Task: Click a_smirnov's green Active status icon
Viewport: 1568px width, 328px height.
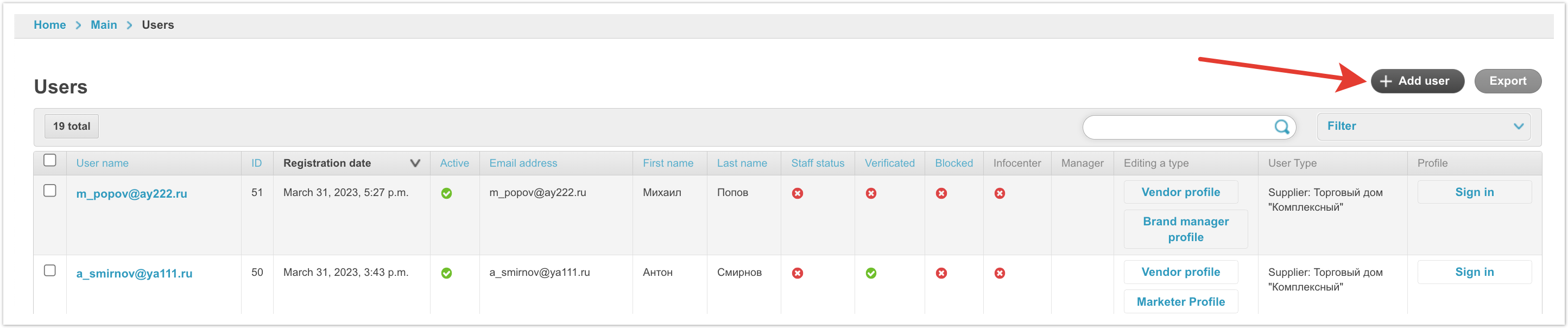Action: tap(446, 273)
